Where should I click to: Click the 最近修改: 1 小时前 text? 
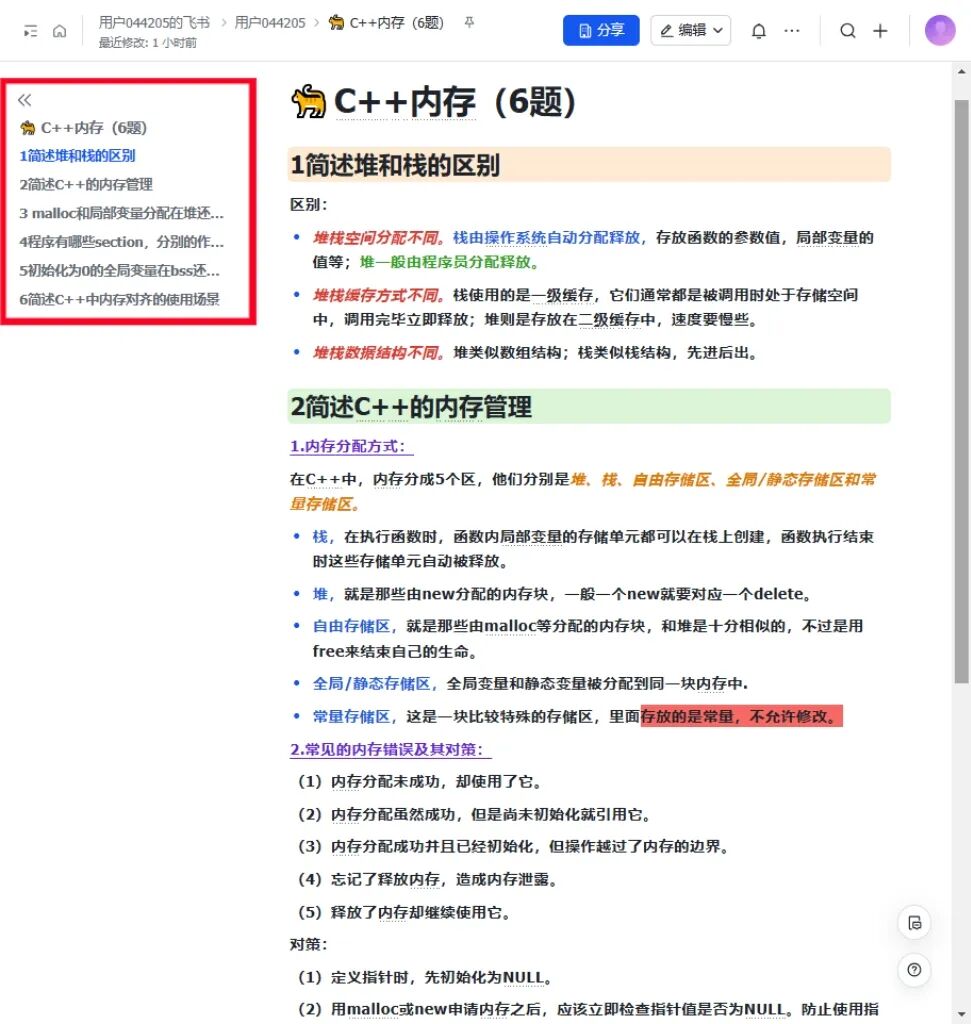pyautogui.click(x=148, y=43)
